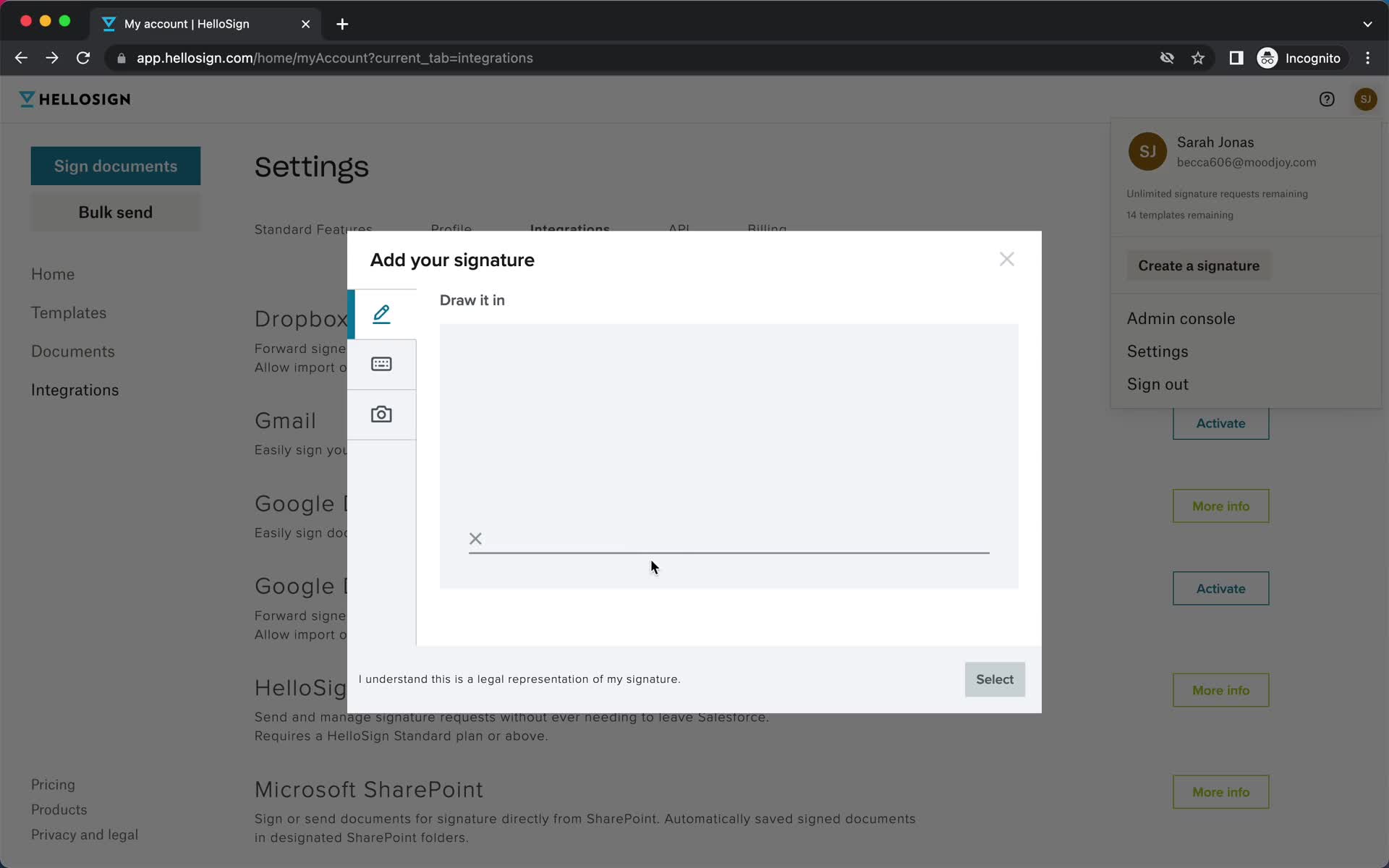Click the clear signature X button

[476, 537]
